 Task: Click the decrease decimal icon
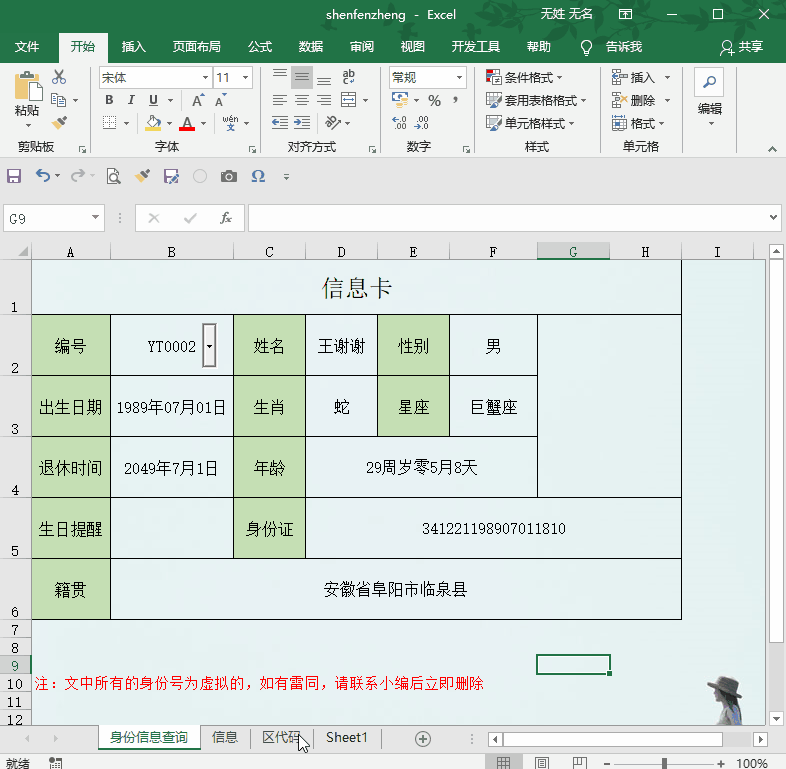(x=422, y=123)
